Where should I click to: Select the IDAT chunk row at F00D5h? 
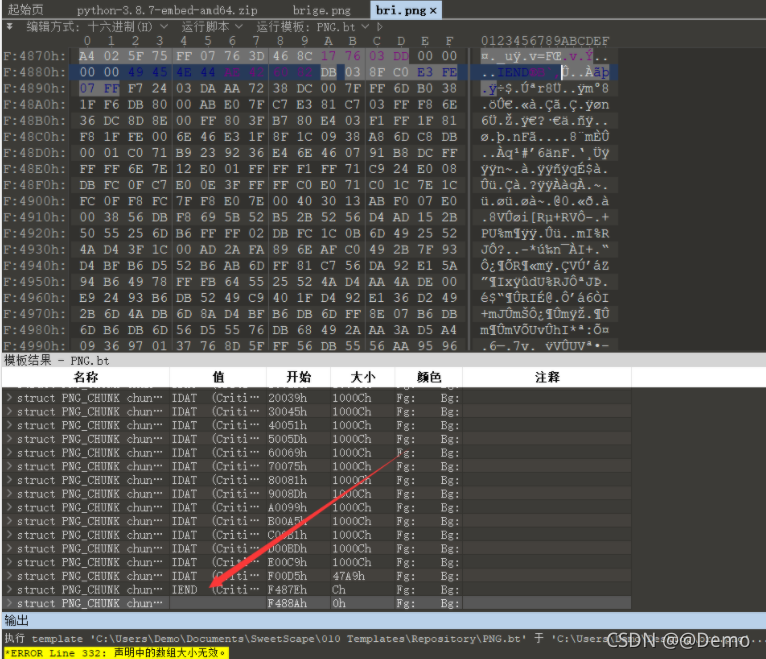[x=317, y=576]
